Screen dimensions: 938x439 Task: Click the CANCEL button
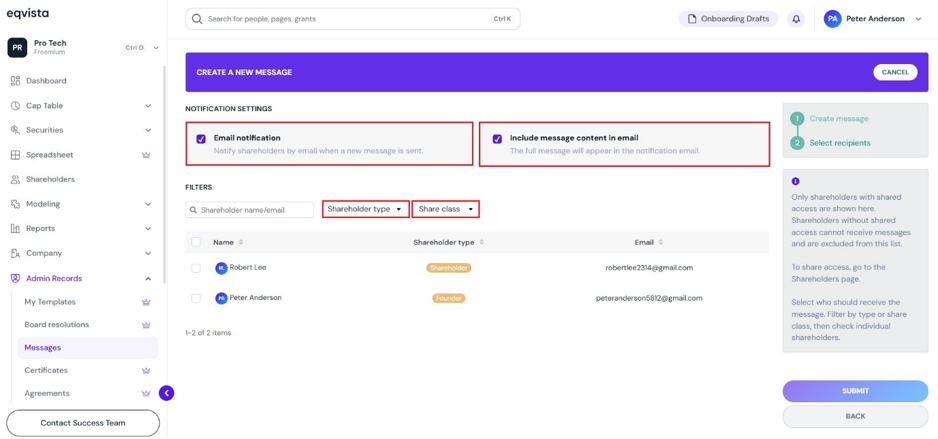[x=895, y=72]
